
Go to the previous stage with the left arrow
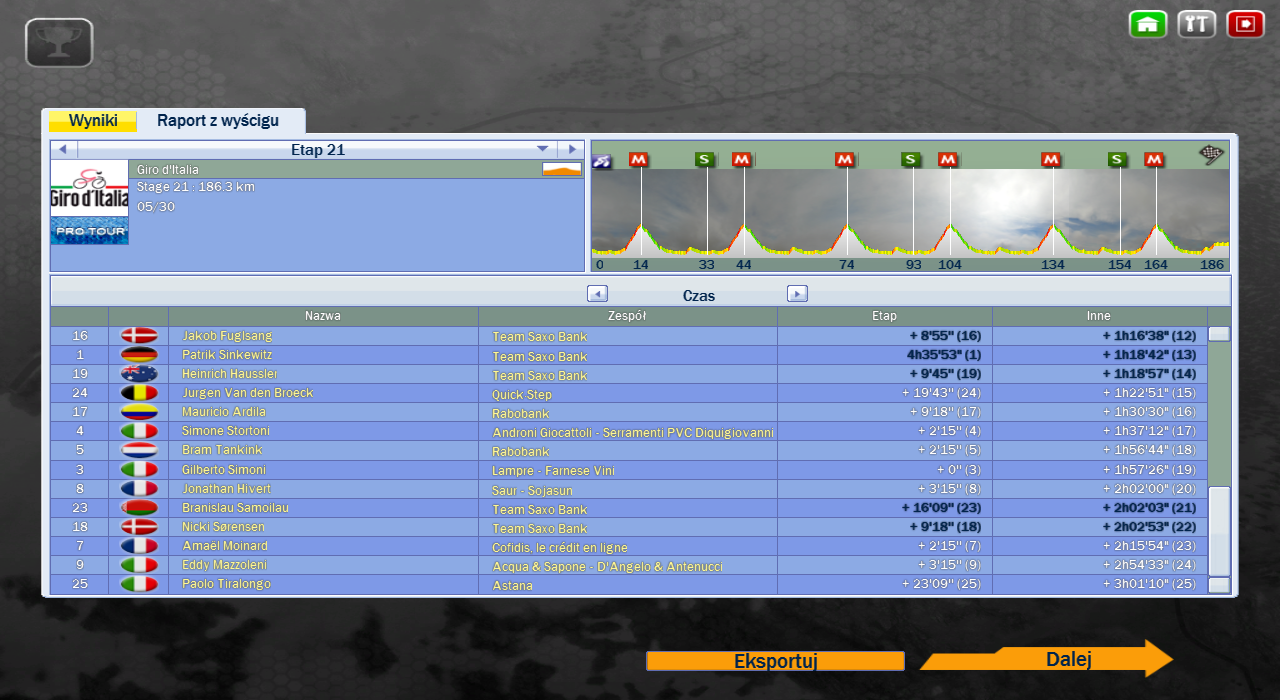[x=63, y=149]
